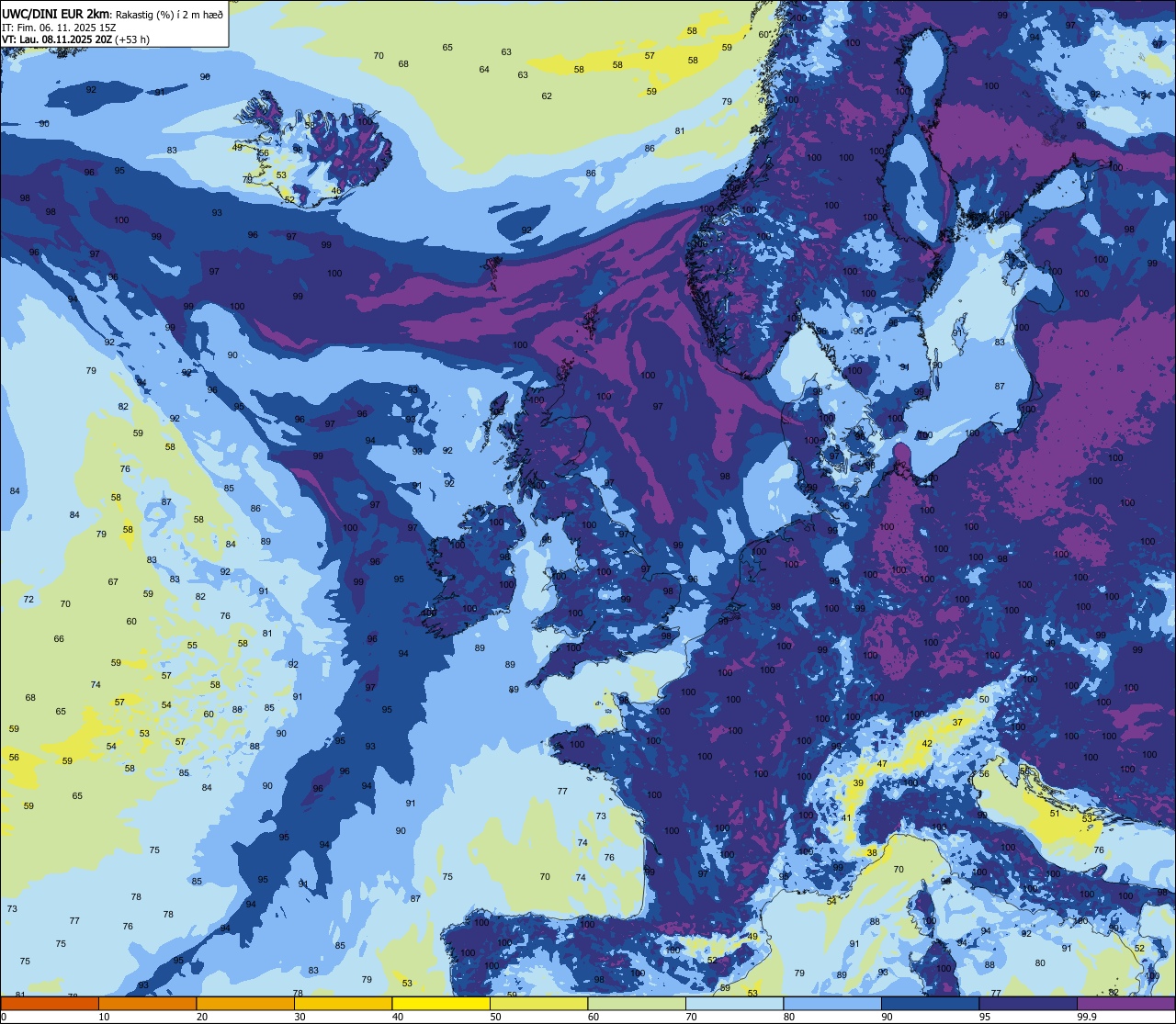Click the humidity value 62 in the northern sea

pyautogui.click(x=547, y=96)
